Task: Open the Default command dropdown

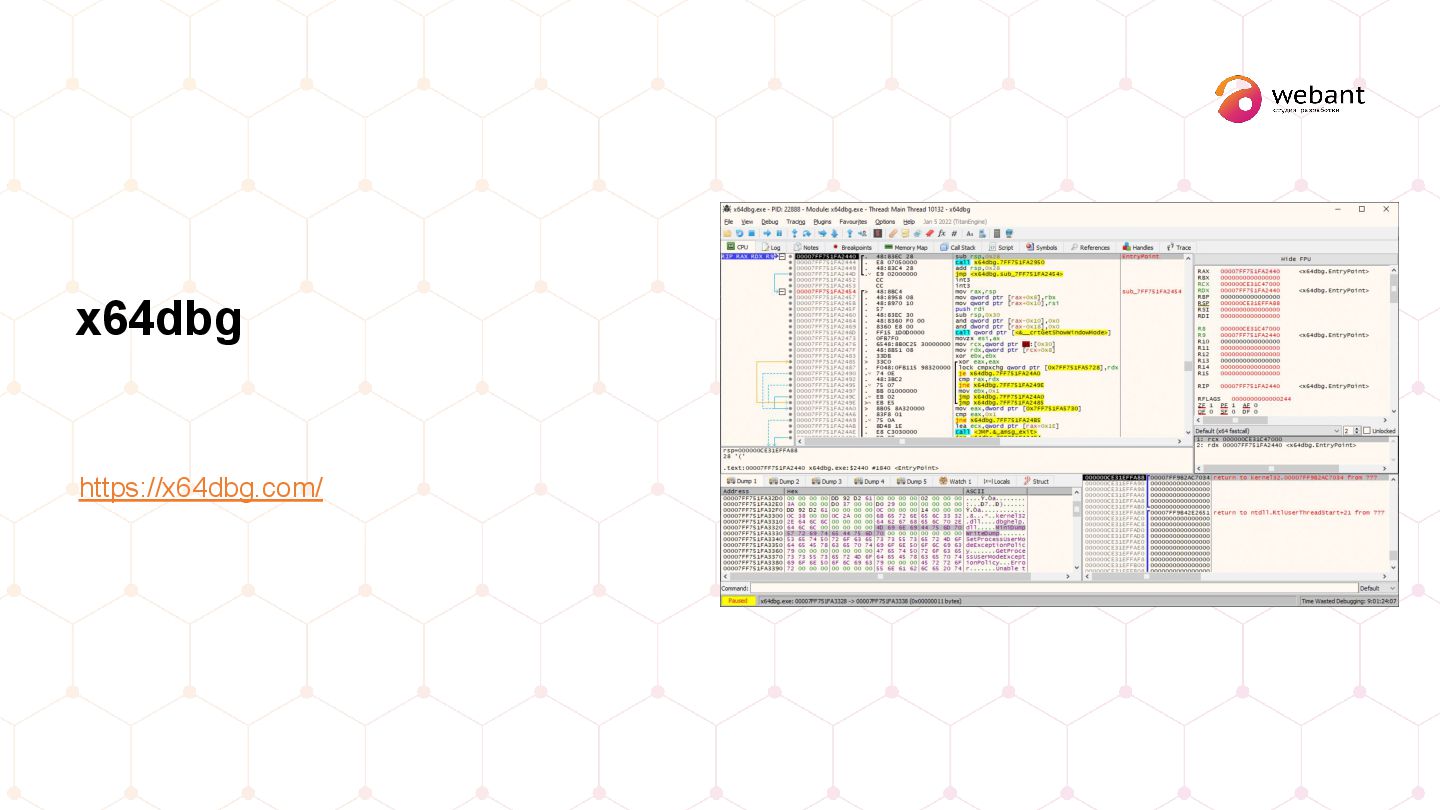Action: tap(1377, 589)
